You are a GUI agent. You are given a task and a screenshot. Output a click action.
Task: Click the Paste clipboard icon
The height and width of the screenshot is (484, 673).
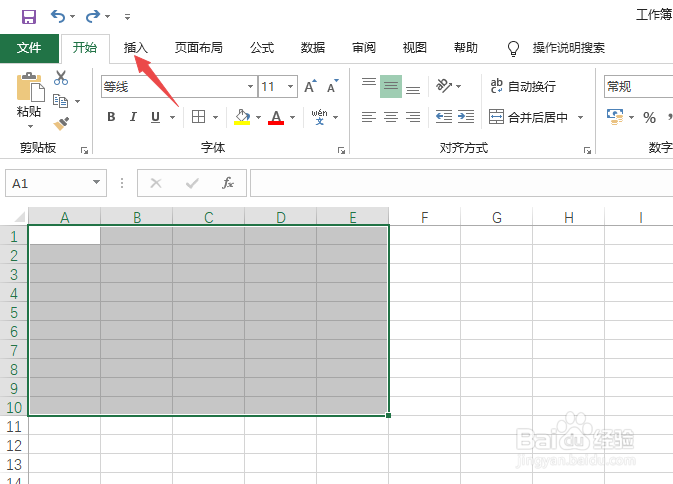click(30, 87)
